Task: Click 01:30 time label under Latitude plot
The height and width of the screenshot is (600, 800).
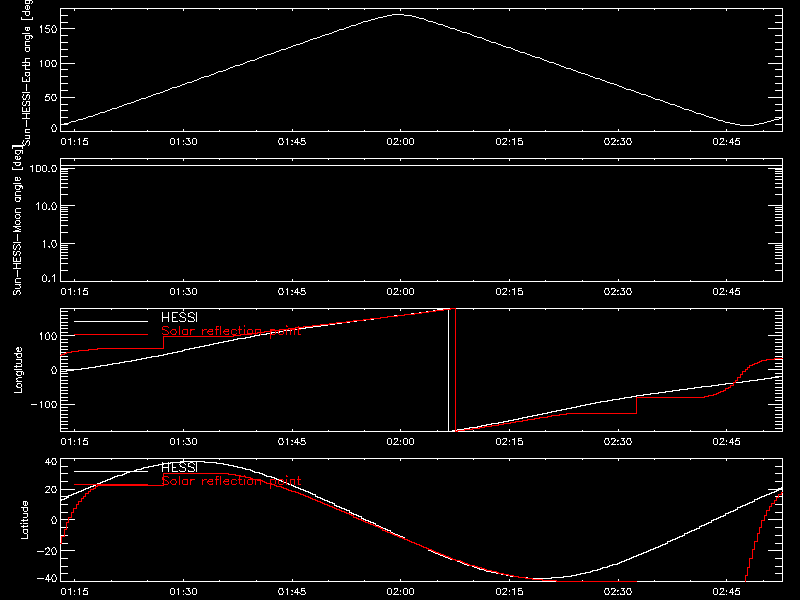Action: pos(183,591)
